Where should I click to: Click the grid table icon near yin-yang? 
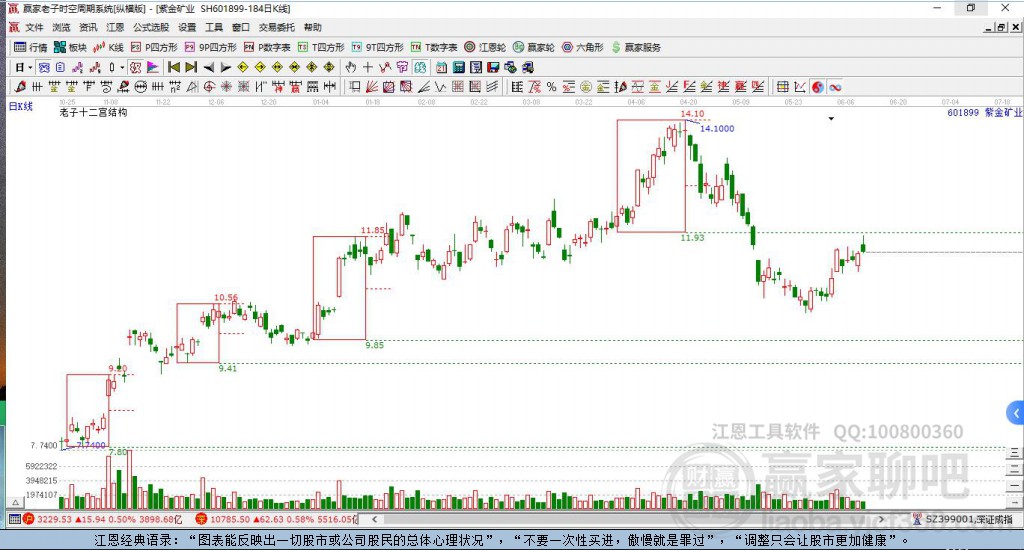click(x=783, y=87)
